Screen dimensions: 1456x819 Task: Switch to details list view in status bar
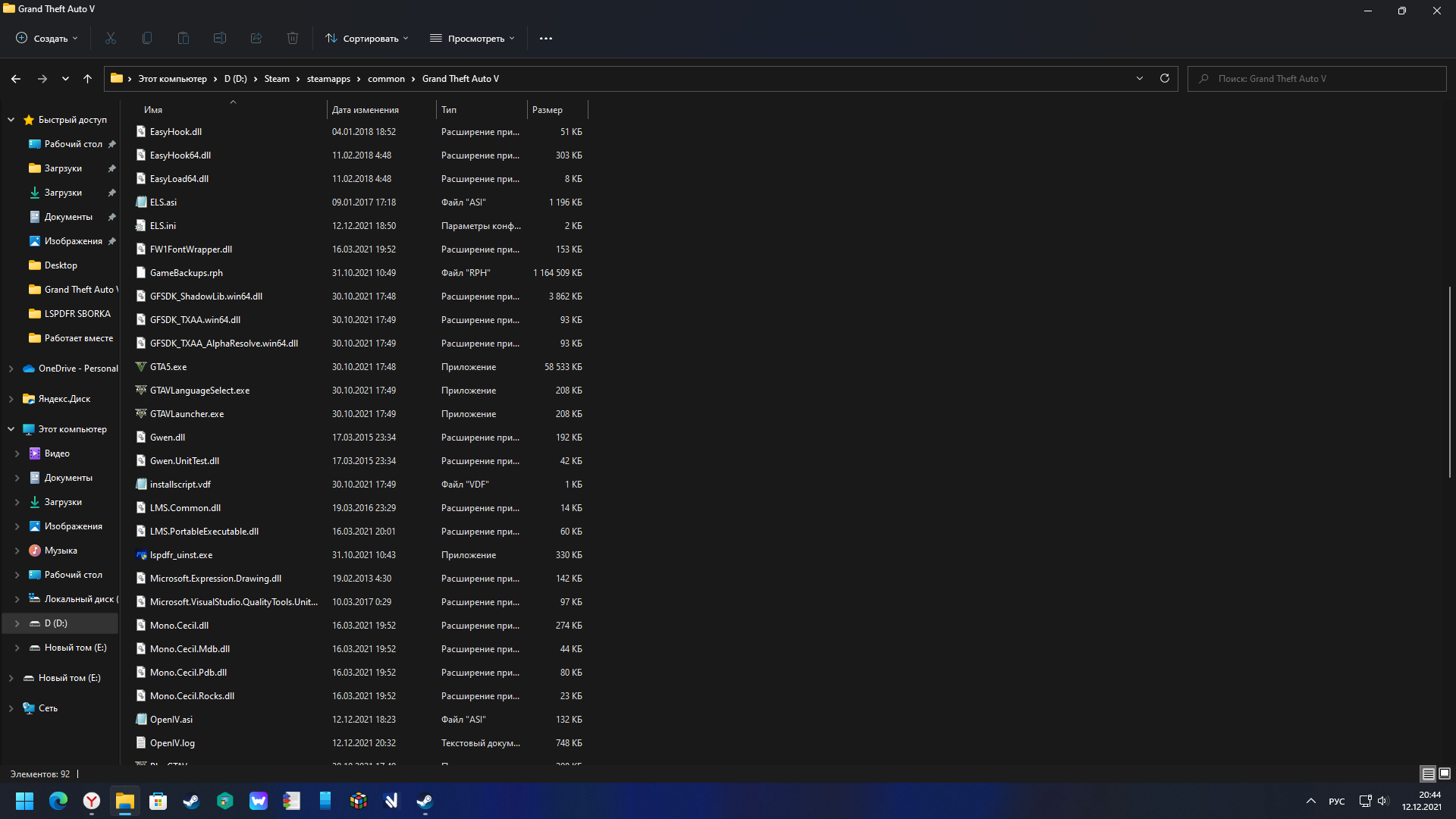1428,773
